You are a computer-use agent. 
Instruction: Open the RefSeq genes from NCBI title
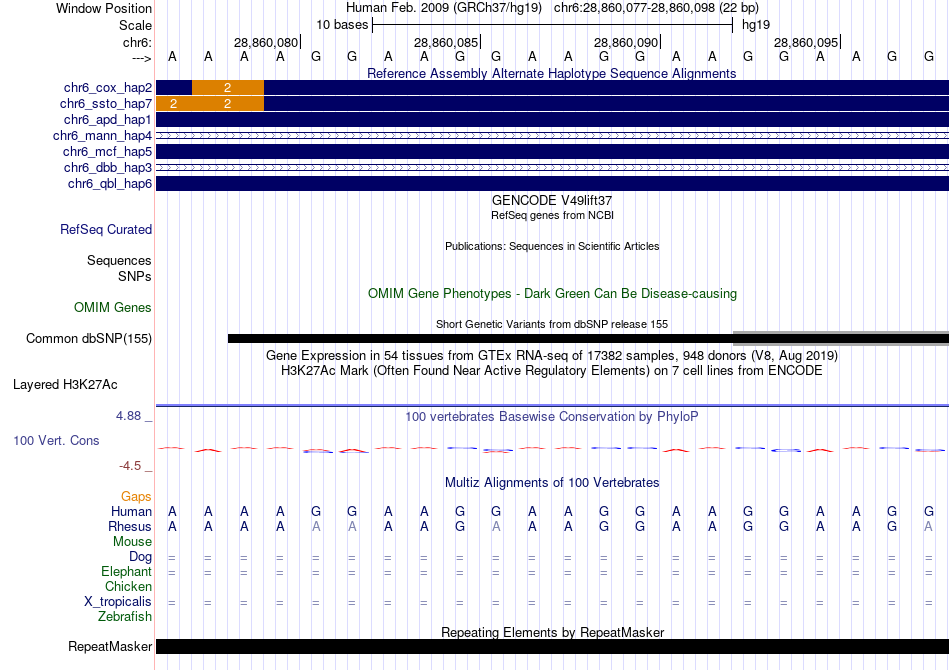click(552, 216)
